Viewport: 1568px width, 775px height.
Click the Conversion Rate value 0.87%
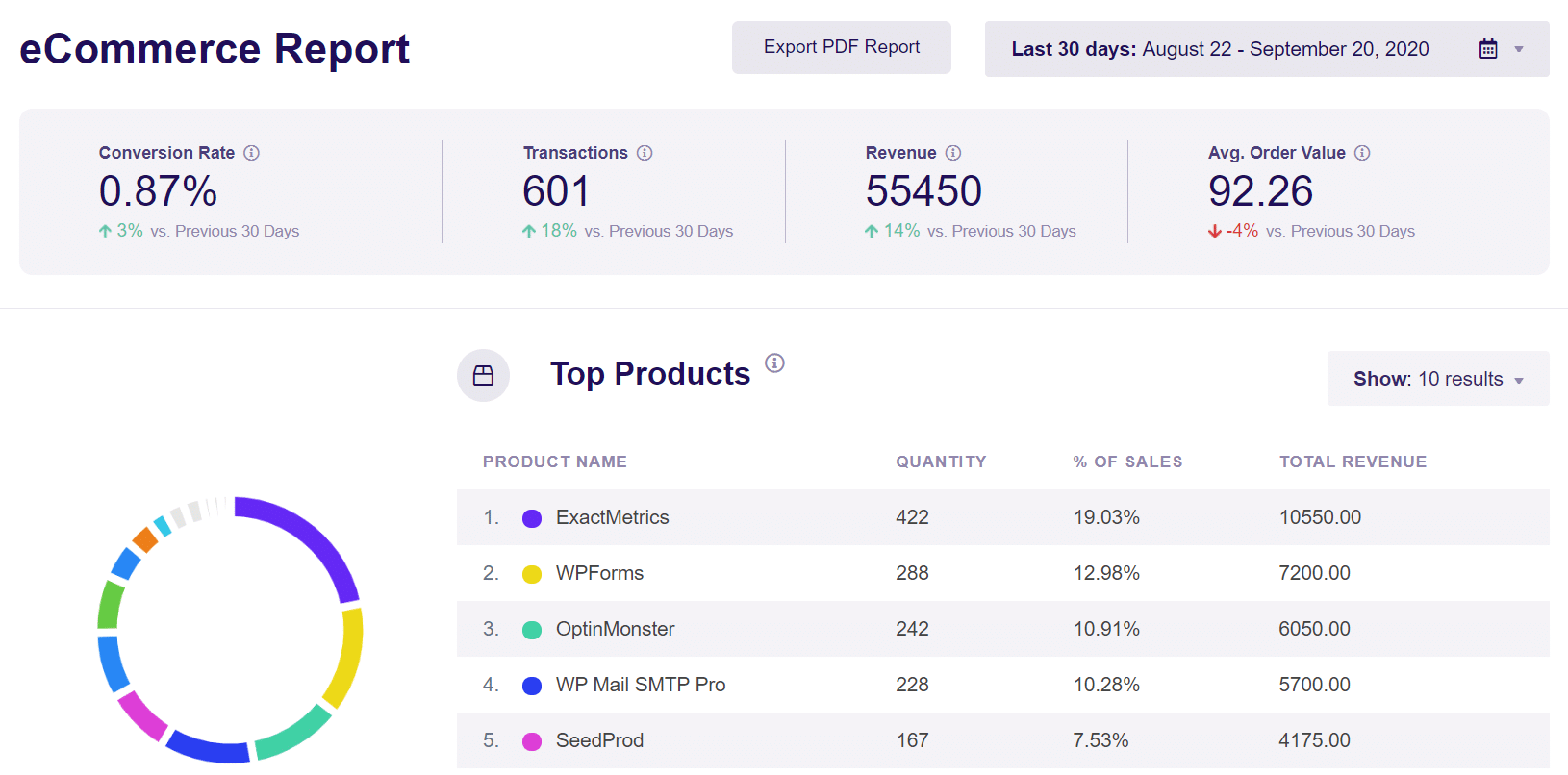pyautogui.click(x=159, y=191)
